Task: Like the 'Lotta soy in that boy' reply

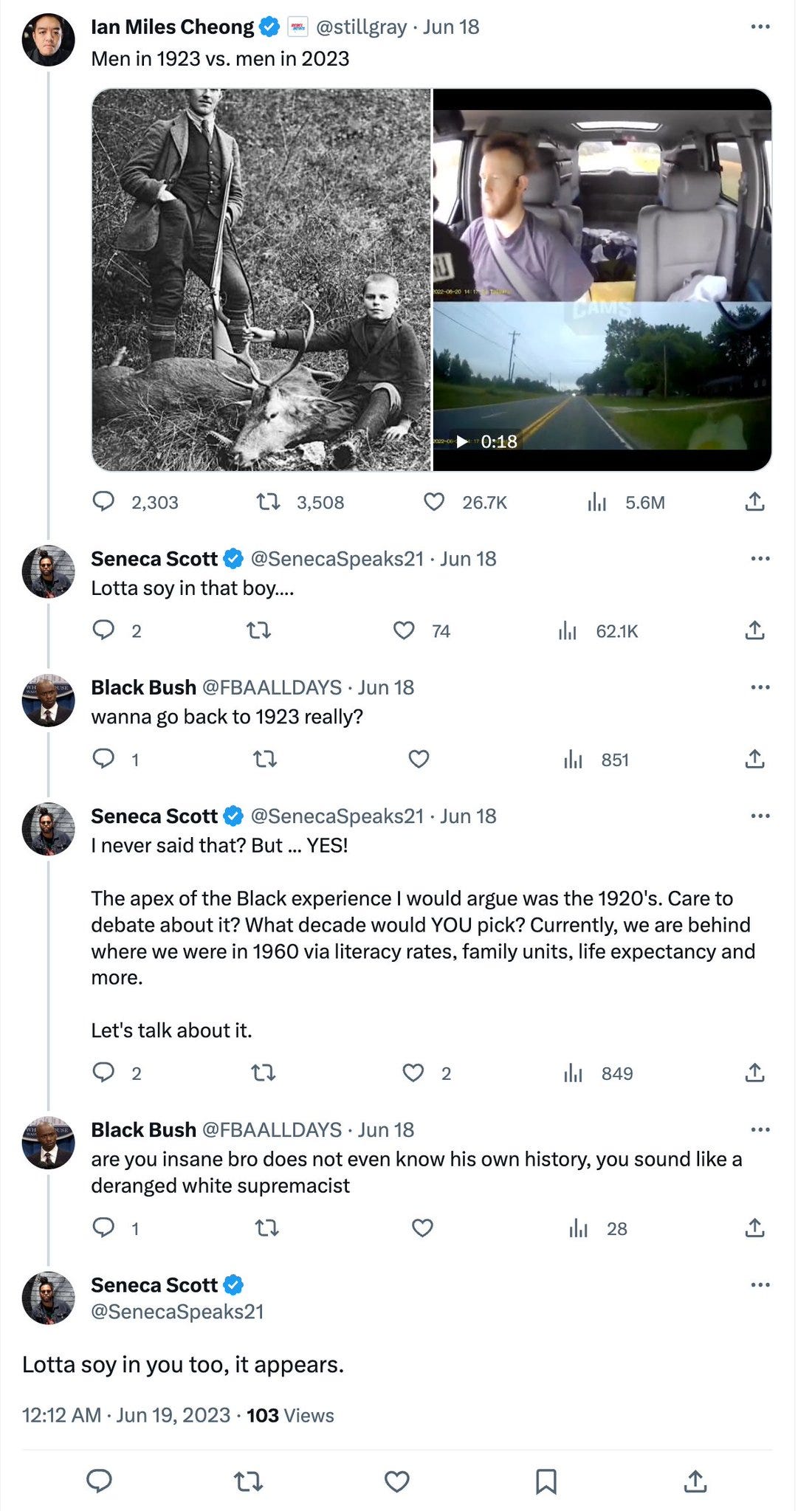Action: click(x=404, y=630)
